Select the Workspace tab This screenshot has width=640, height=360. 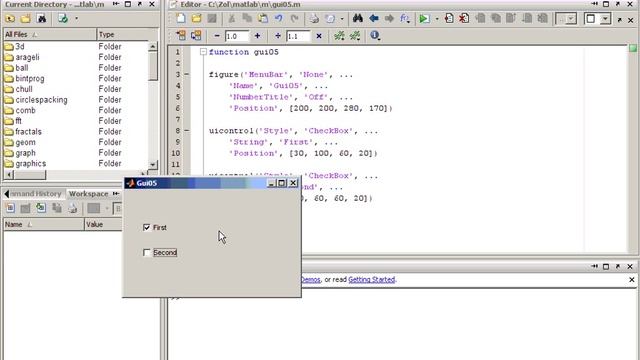coord(88,193)
